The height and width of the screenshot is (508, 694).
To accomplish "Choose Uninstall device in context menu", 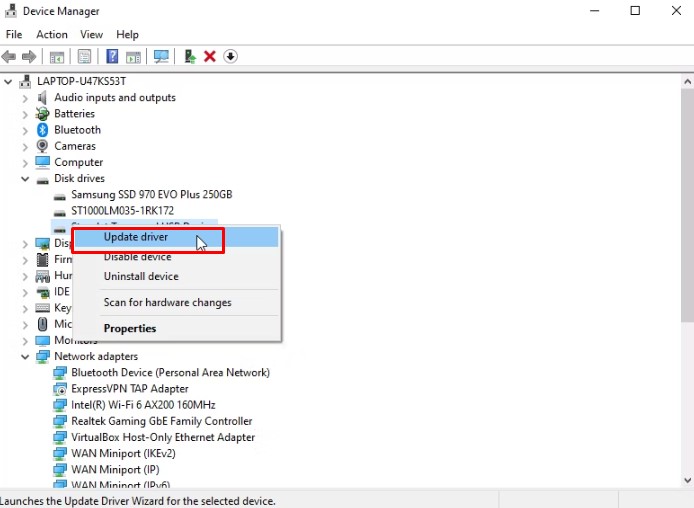I will pos(176,276).
